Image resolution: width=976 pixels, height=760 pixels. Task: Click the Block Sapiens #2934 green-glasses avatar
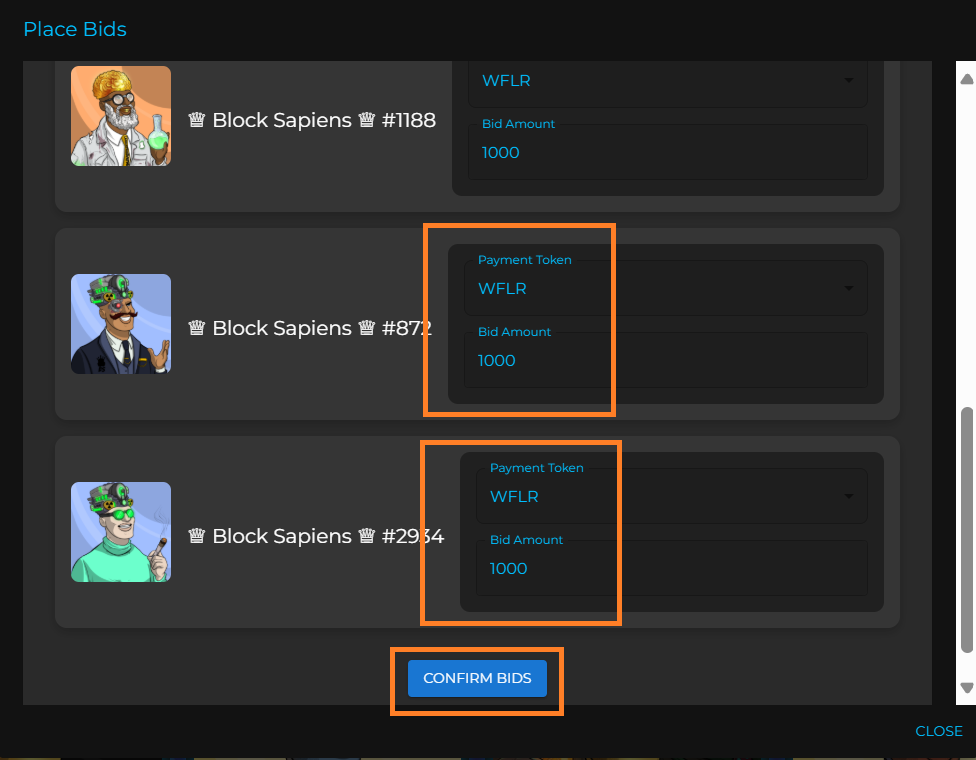121,532
